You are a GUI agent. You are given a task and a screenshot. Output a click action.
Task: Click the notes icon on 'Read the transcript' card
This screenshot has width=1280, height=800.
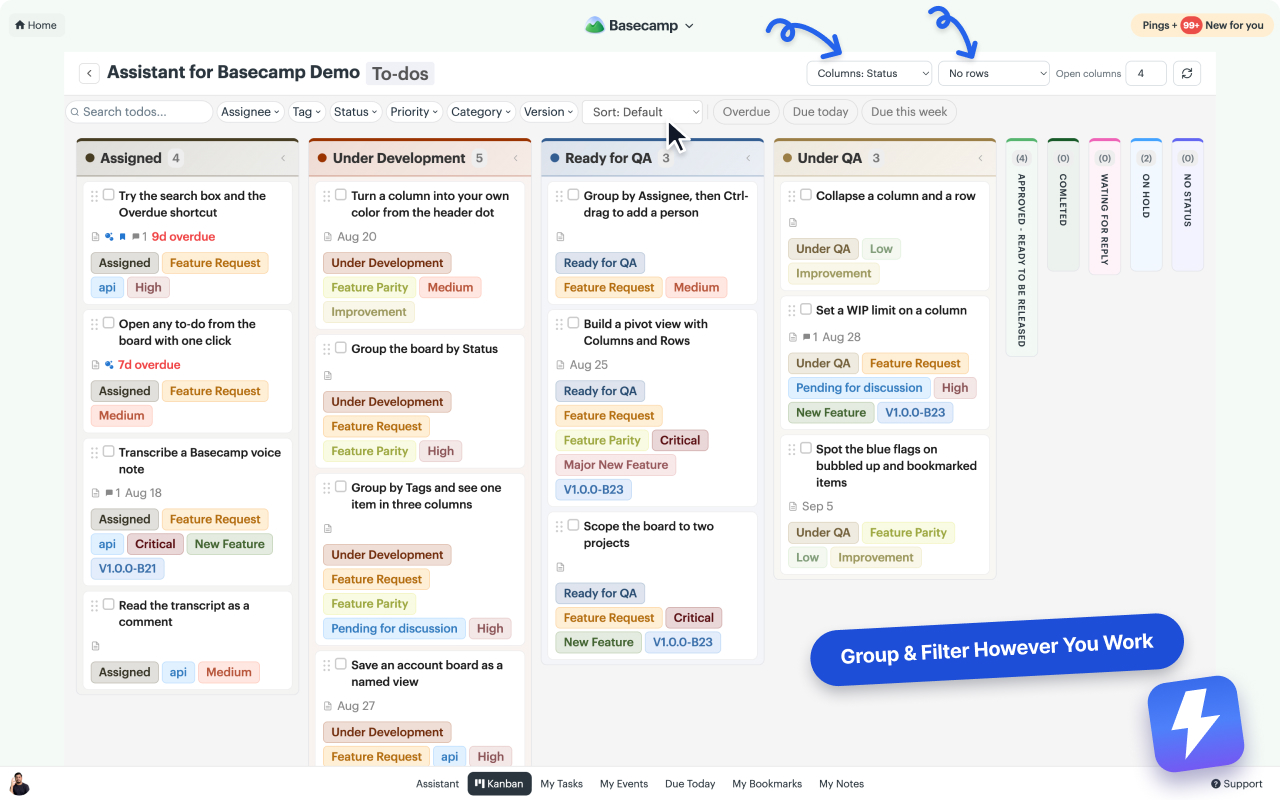pos(96,646)
